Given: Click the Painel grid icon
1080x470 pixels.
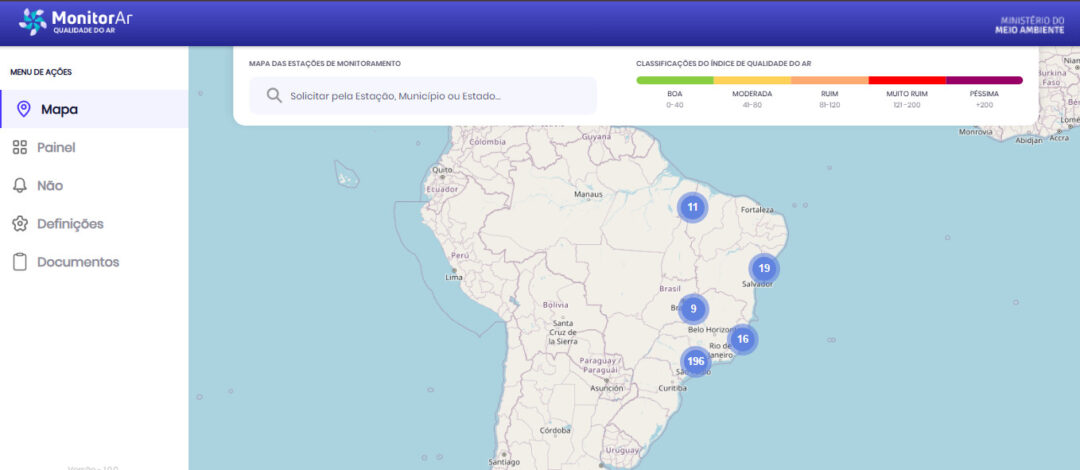Looking at the screenshot, I should click(x=20, y=147).
